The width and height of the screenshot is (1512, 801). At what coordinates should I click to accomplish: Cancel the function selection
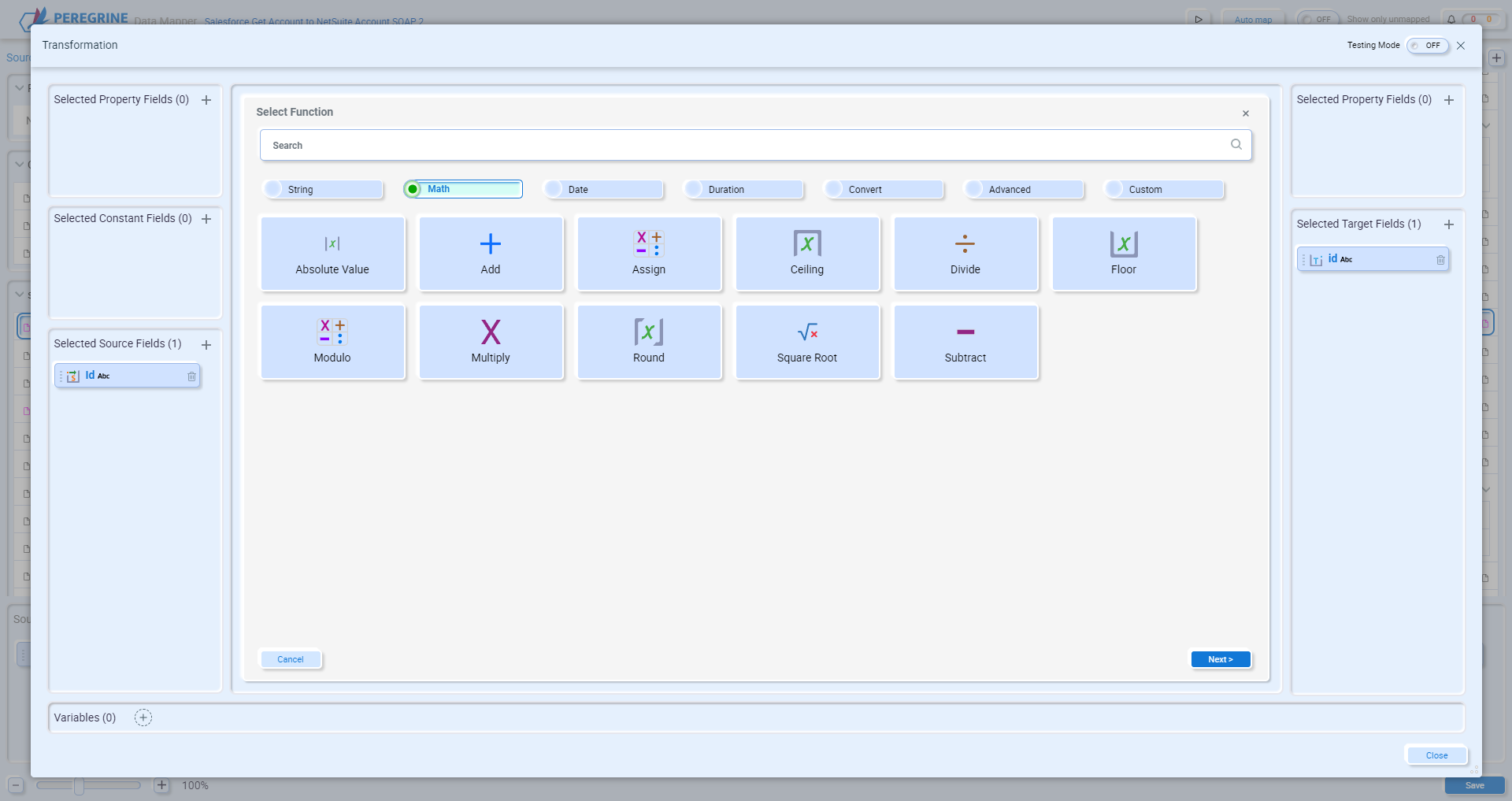coord(291,659)
